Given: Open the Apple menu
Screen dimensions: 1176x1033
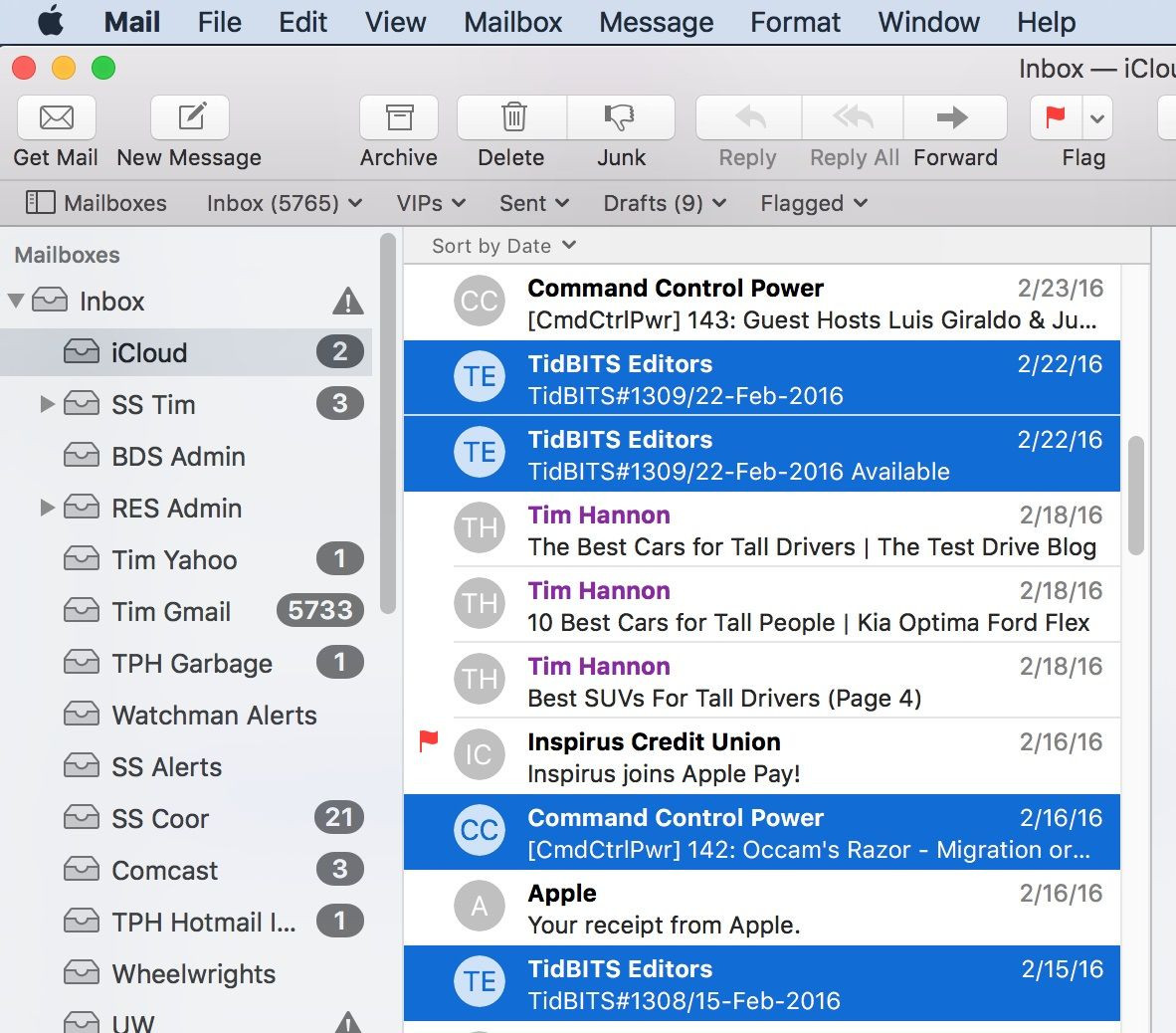Looking at the screenshot, I should (51, 23).
